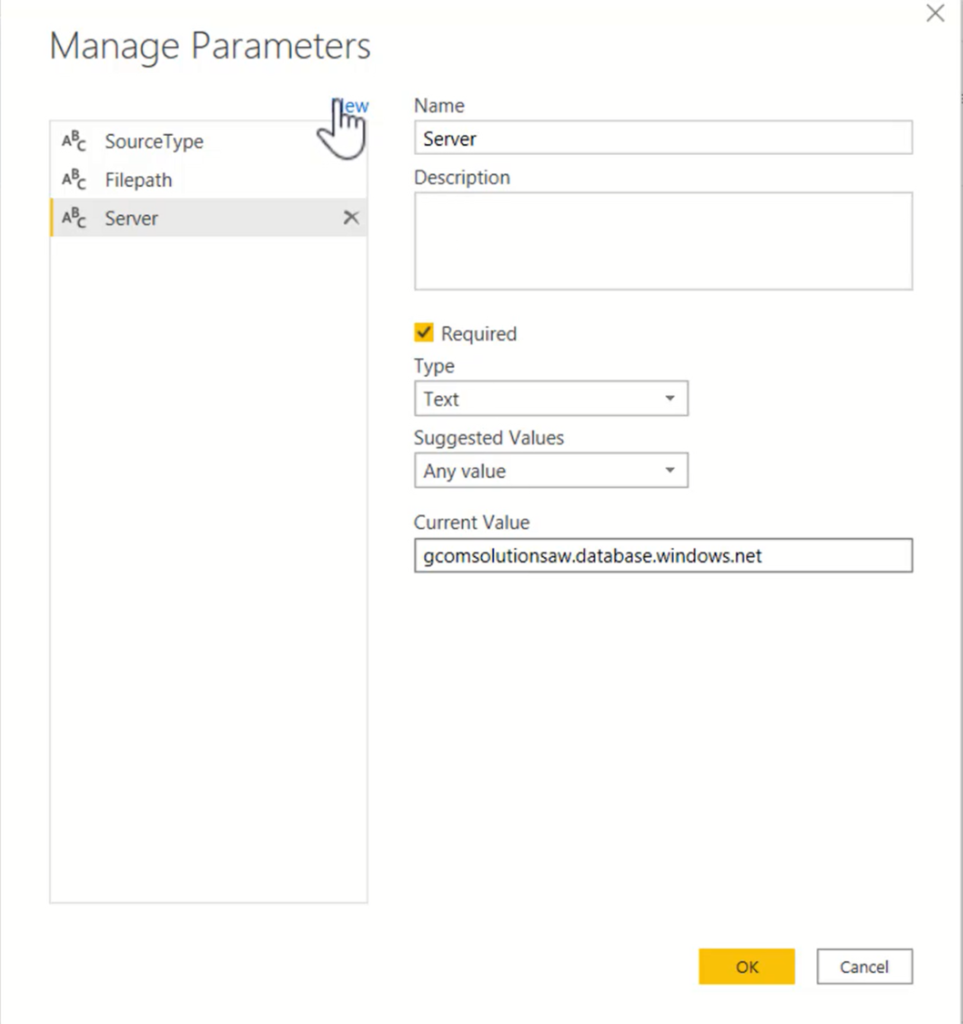Viewport: 963px width, 1024px height.
Task: Expand the Type combo box arrow
Action: click(670, 398)
